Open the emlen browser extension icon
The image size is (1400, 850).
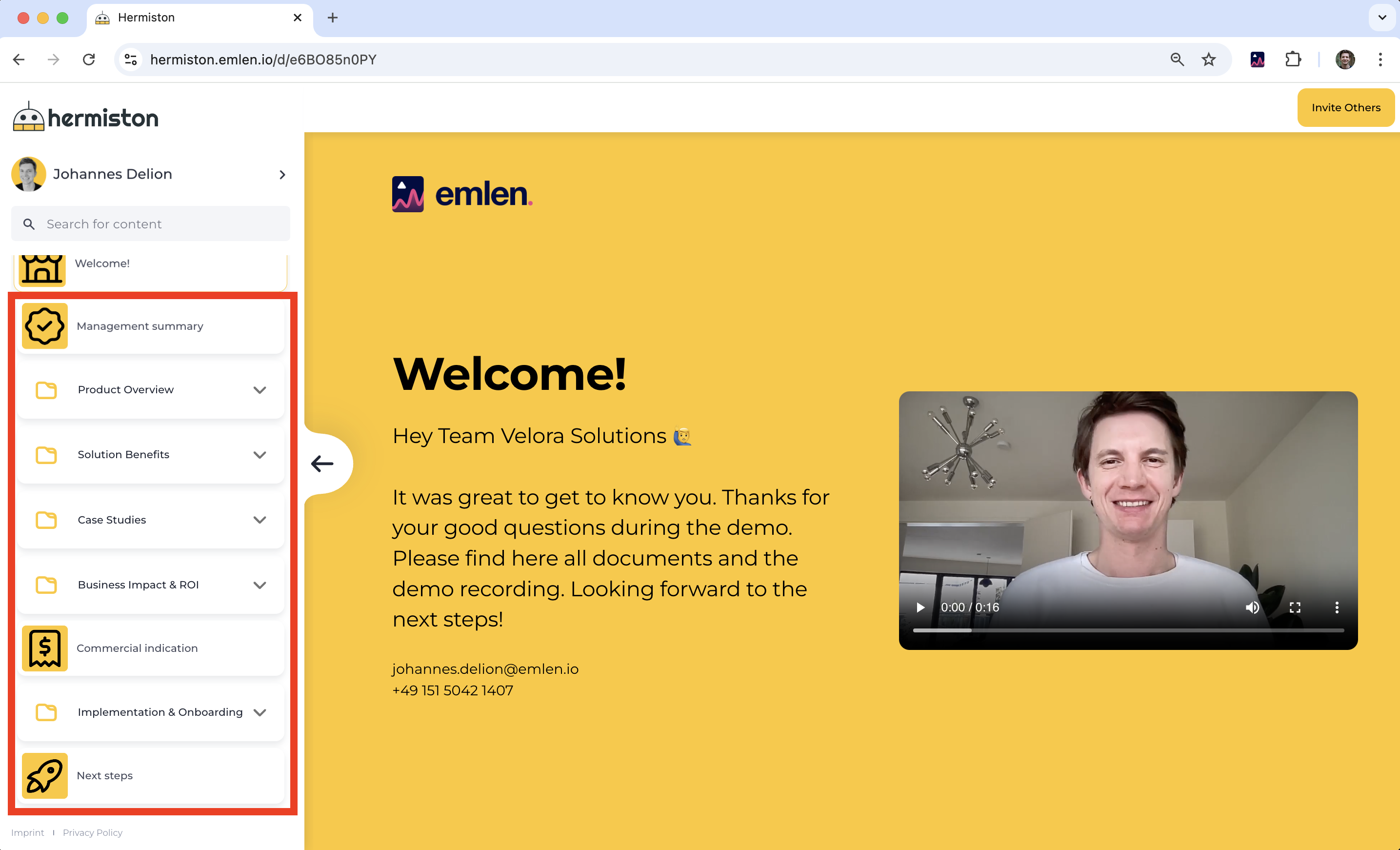1257,59
